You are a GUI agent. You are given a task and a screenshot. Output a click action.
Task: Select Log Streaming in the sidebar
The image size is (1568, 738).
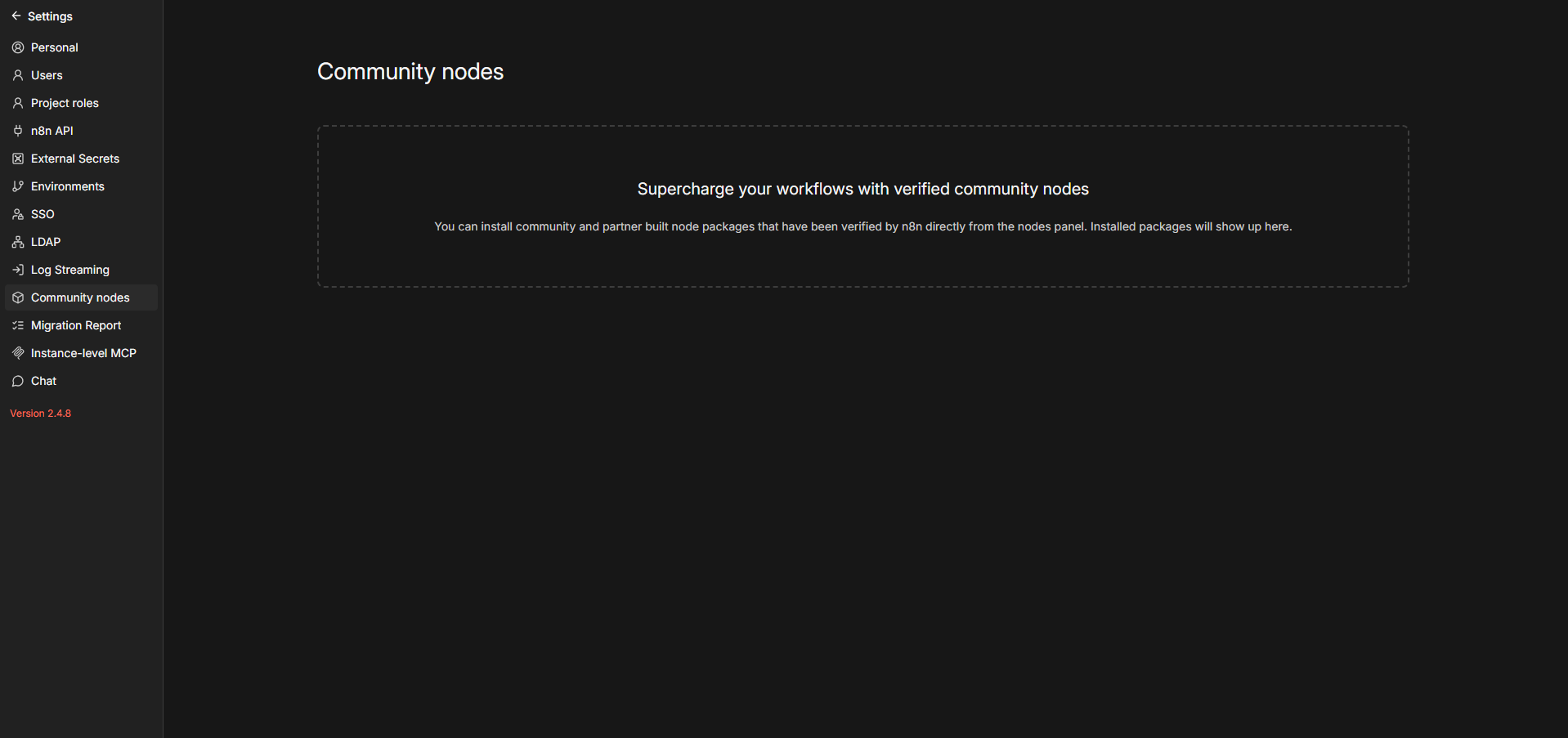pyautogui.click(x=70, y=270)
